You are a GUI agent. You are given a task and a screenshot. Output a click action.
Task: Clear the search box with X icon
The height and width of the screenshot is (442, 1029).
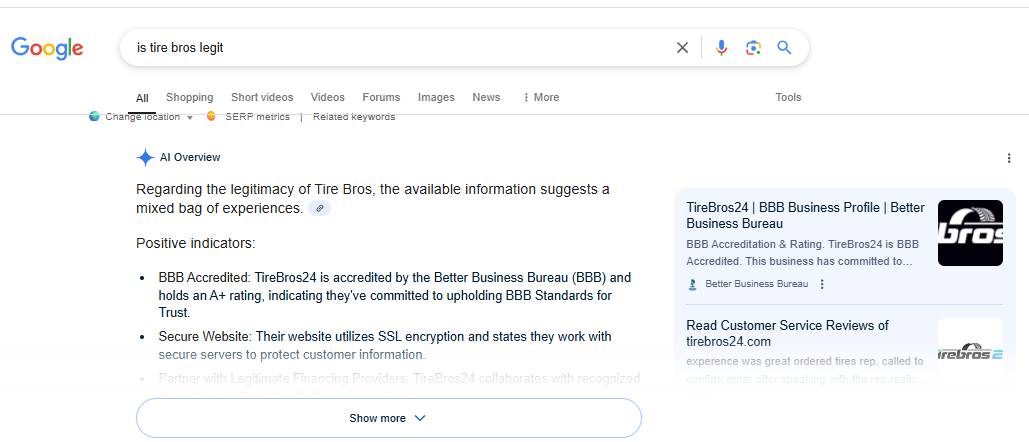(682, 47)
